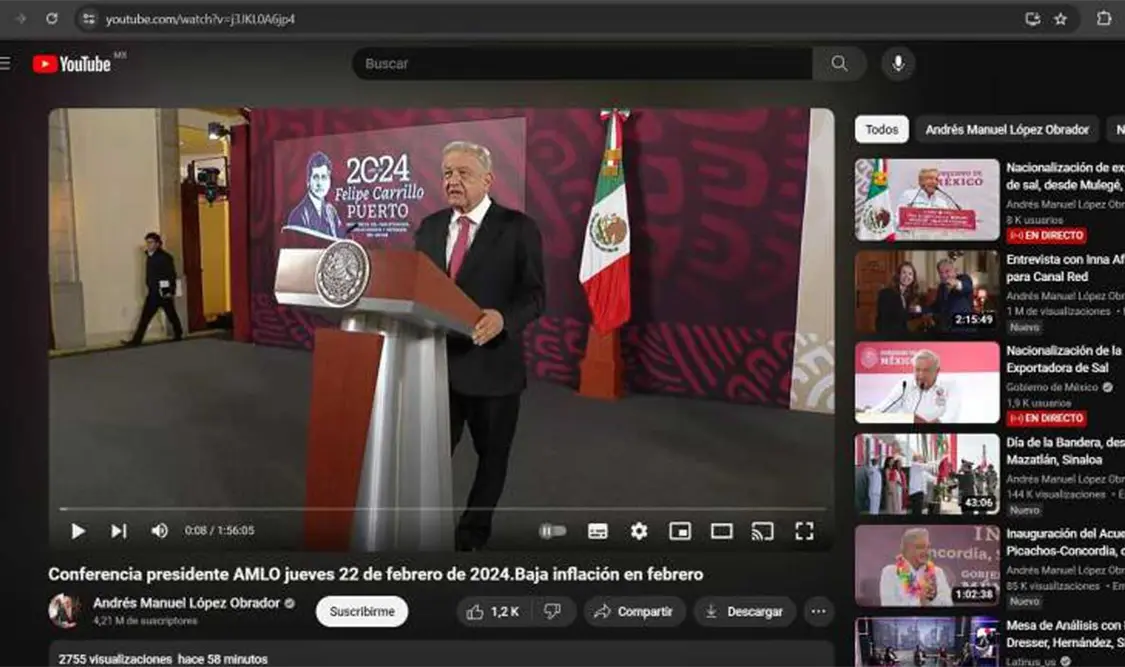Switch to theater mode view
1125x667 pixels.
click(721, 531)
